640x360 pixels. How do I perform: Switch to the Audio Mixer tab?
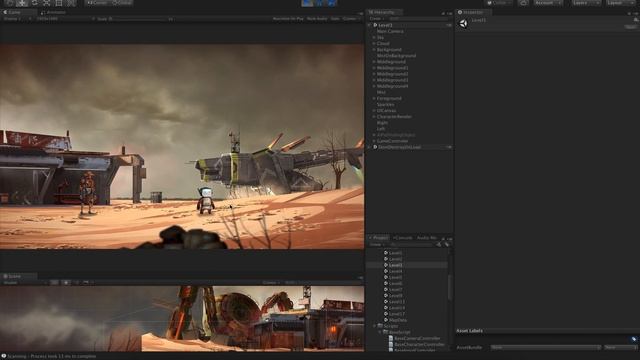427,238
